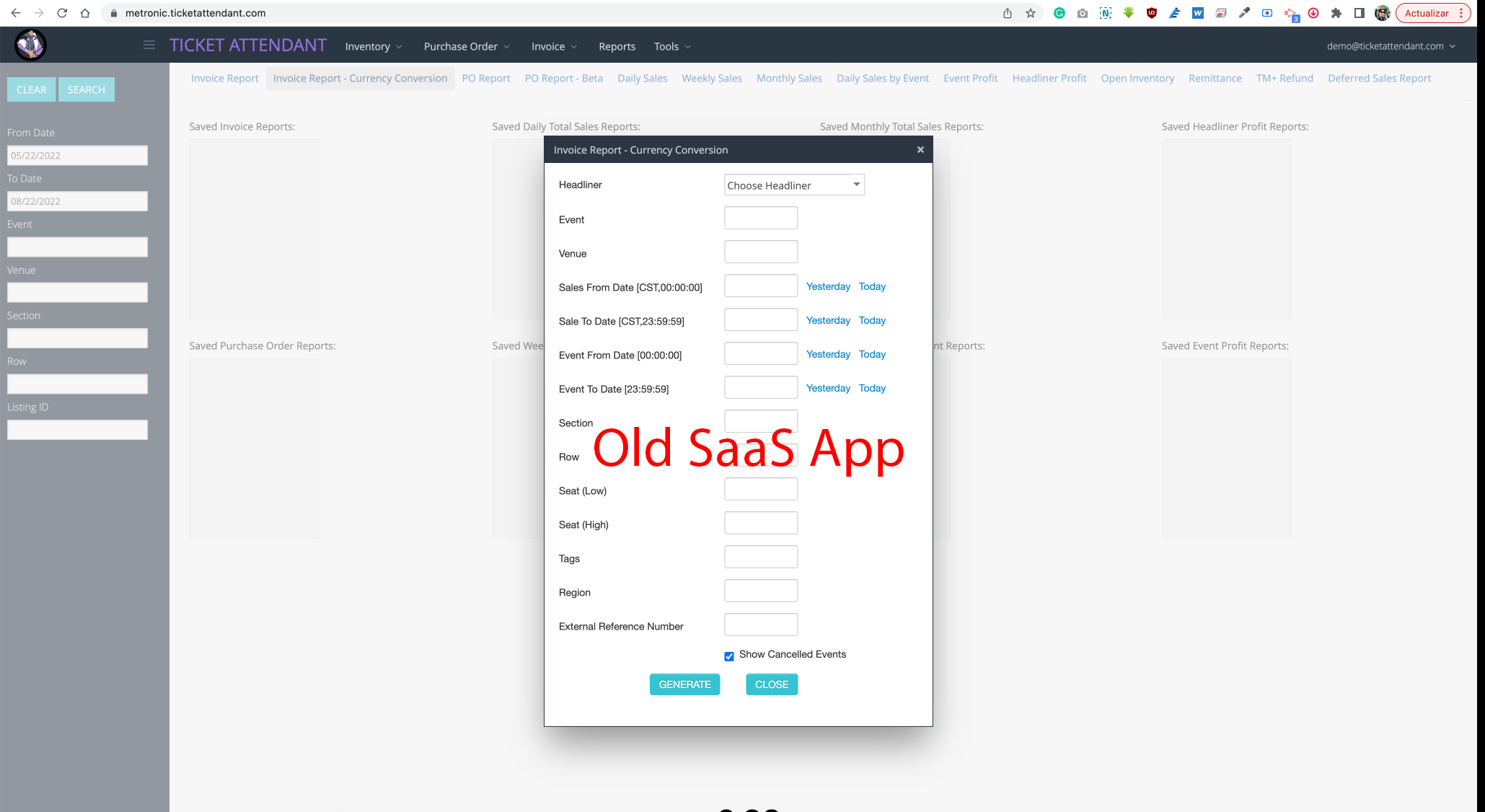Click the External Reference Number field
Image resolution: width=1485 pixels, height=812 pixels.
(x=761, y=625)
